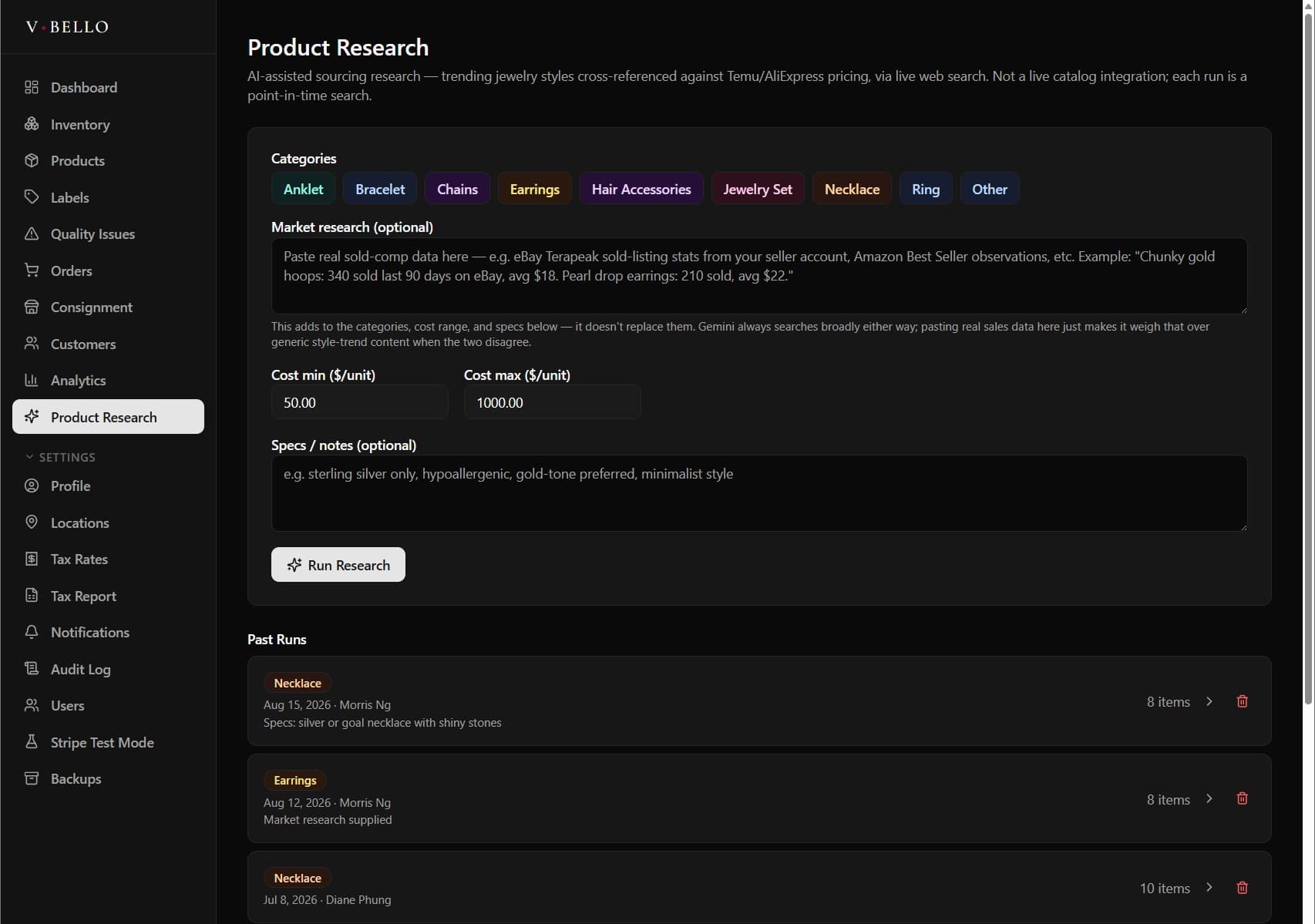Click the Product Research sparkle icon in sidebar
The image size is (1315, 924).
coord(32,417)
